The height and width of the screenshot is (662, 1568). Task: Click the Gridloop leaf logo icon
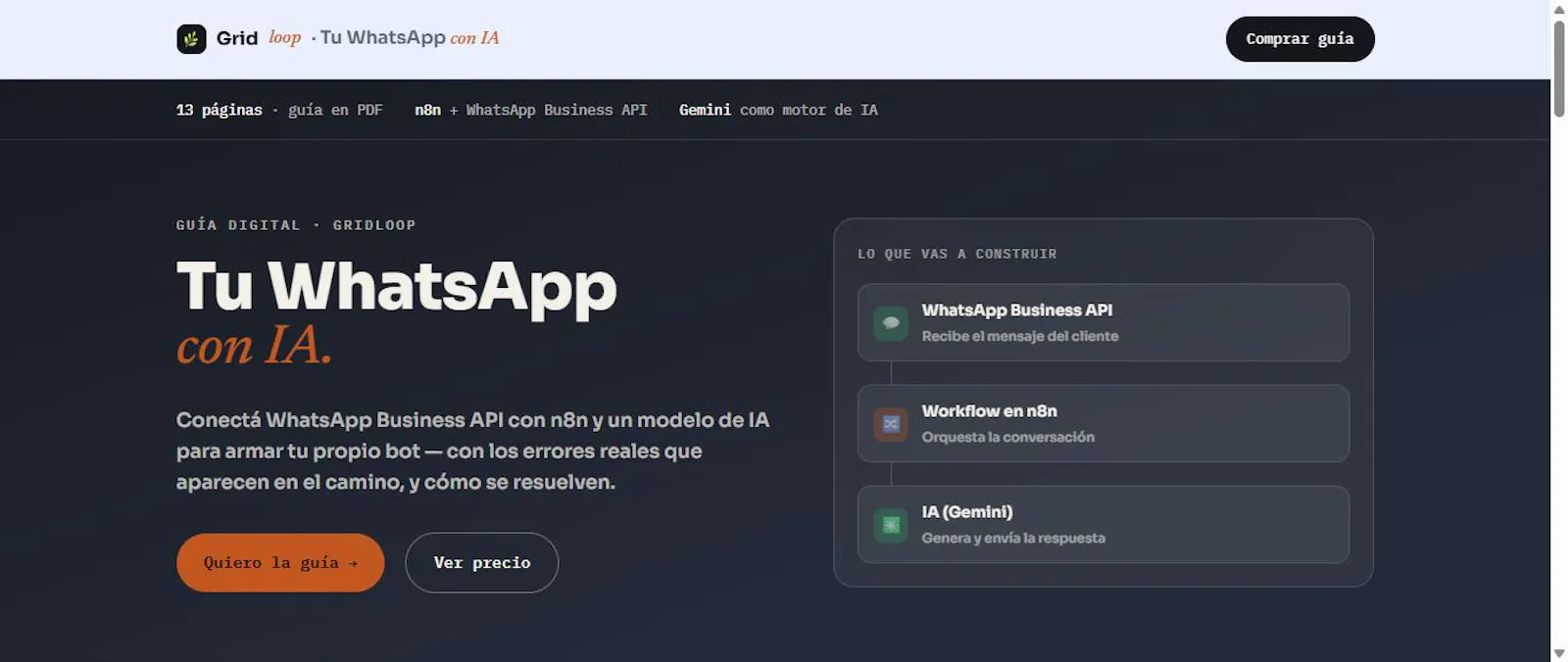[x=191, y=39]
